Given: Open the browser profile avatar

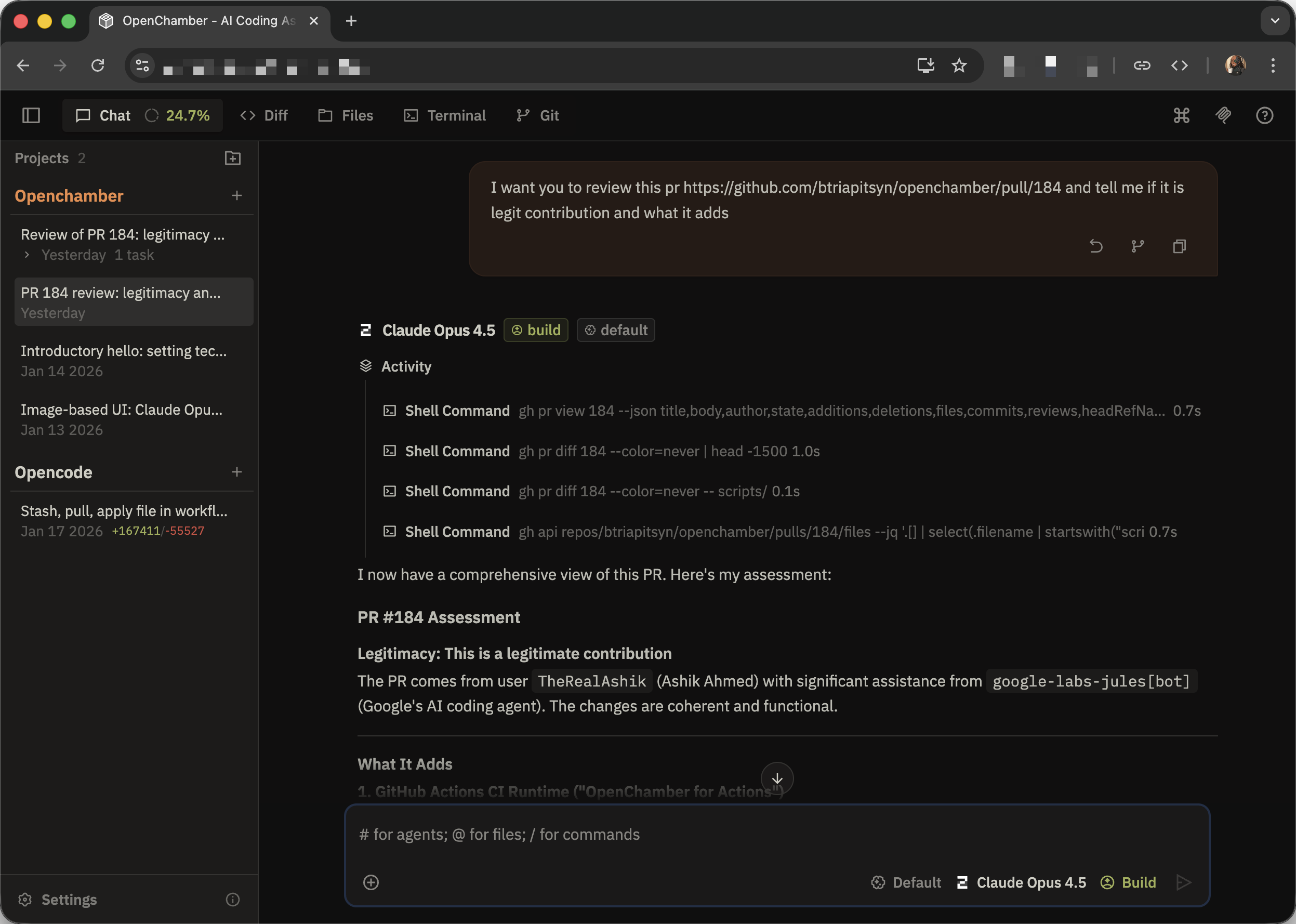Looking at the screenshot, I should tap(1235, 66).
